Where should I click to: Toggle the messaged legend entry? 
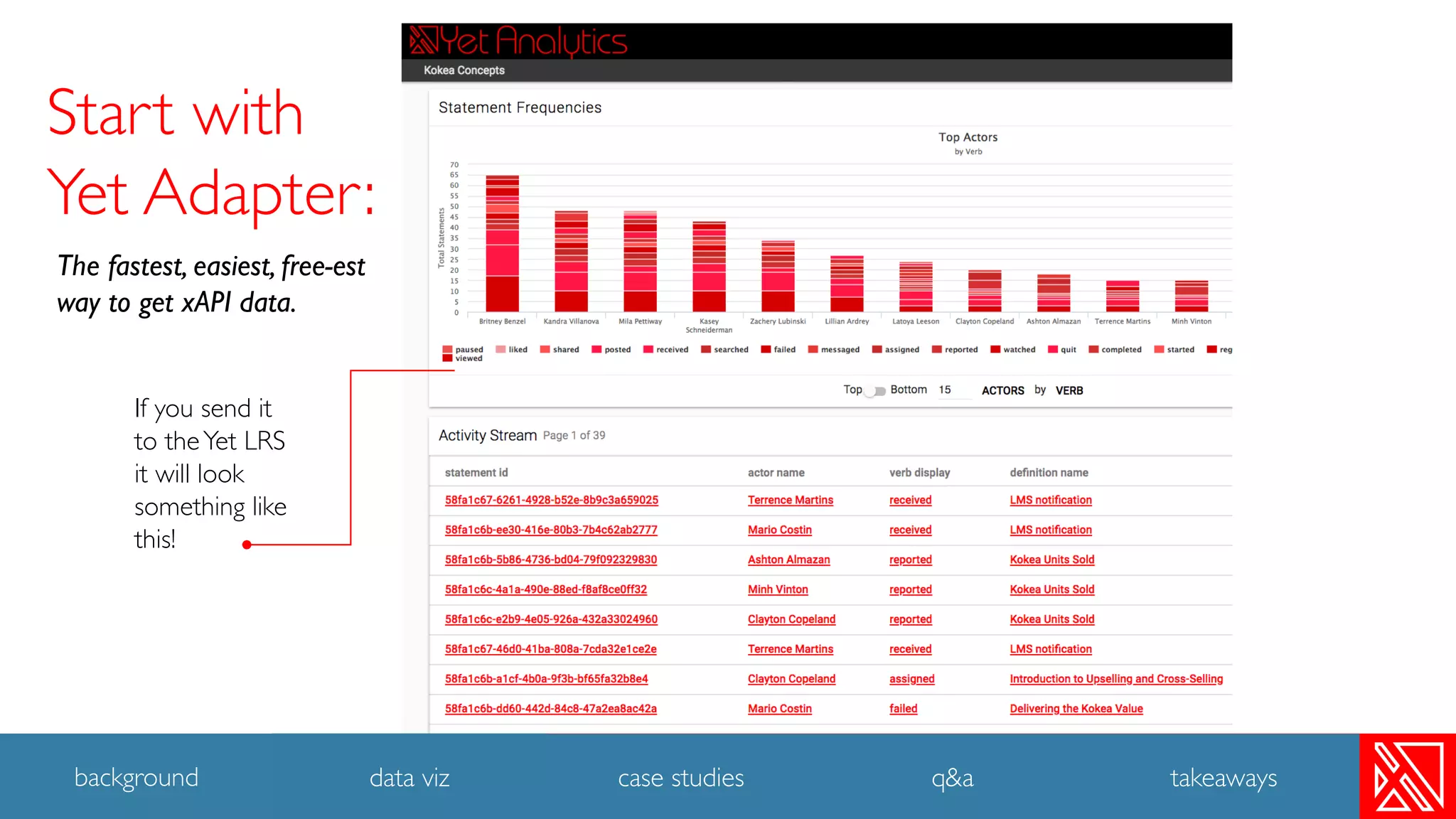(834, 349)
